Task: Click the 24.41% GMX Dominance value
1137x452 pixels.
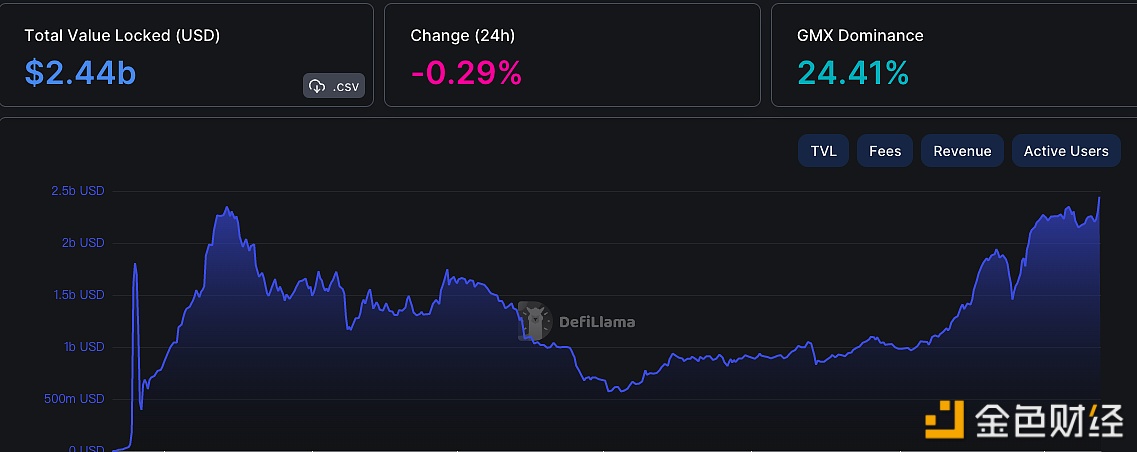Action: (x=853, y=72)
